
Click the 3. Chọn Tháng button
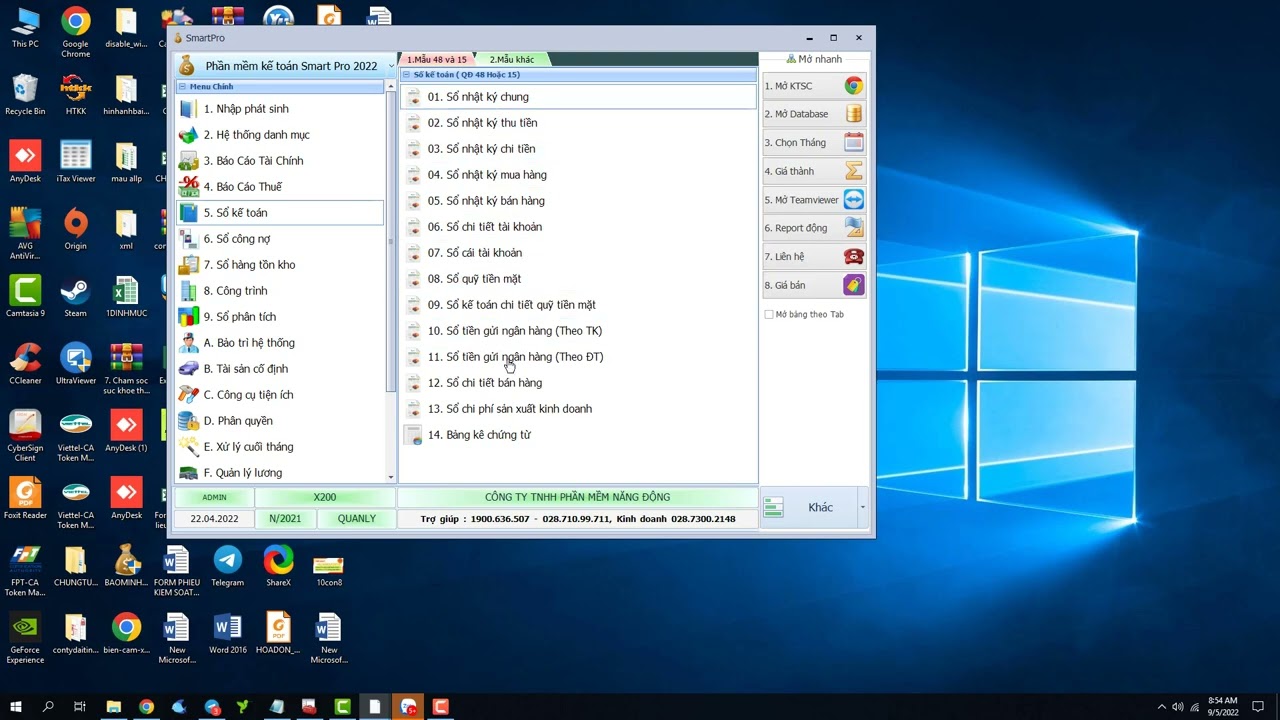pos(814,143)
